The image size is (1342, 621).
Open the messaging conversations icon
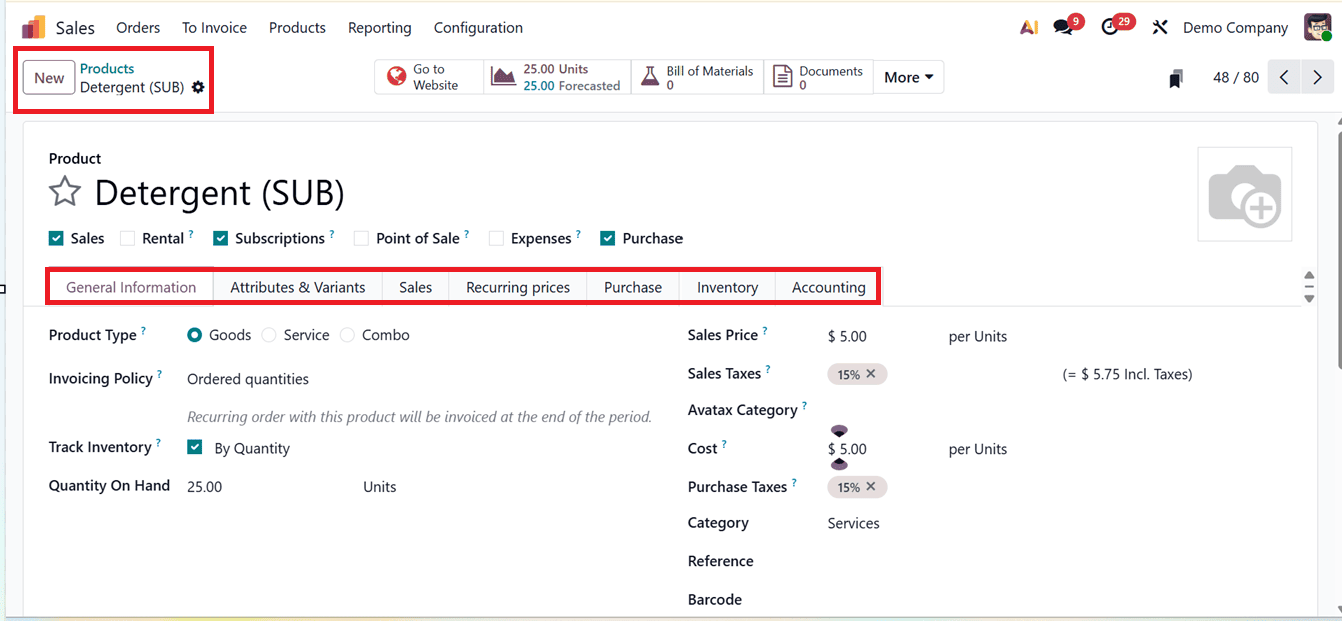pyautogui.click(x=1060, y=27)
